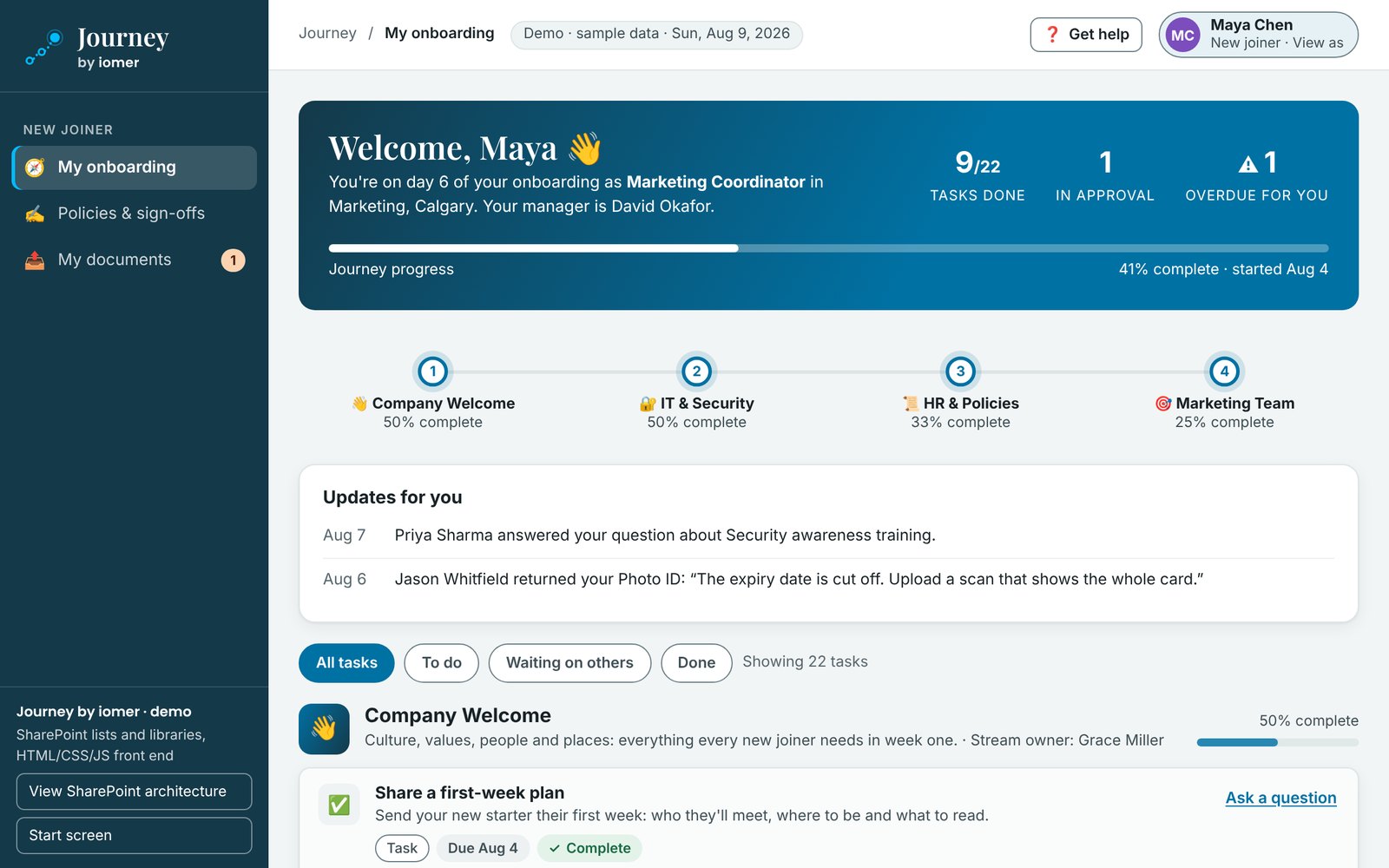Click the waving hand tile beside Company Welcome
Image resolution: width=1389 pixels, height=868 pixels.
(324, 728)
